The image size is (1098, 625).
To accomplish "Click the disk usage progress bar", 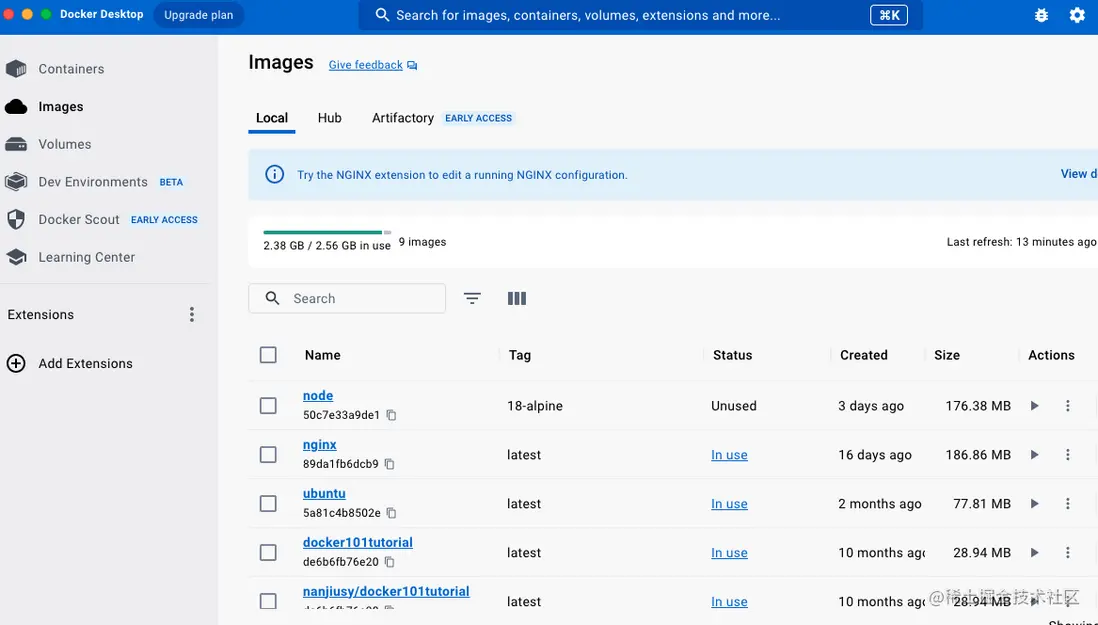I will tap(327, 232).
